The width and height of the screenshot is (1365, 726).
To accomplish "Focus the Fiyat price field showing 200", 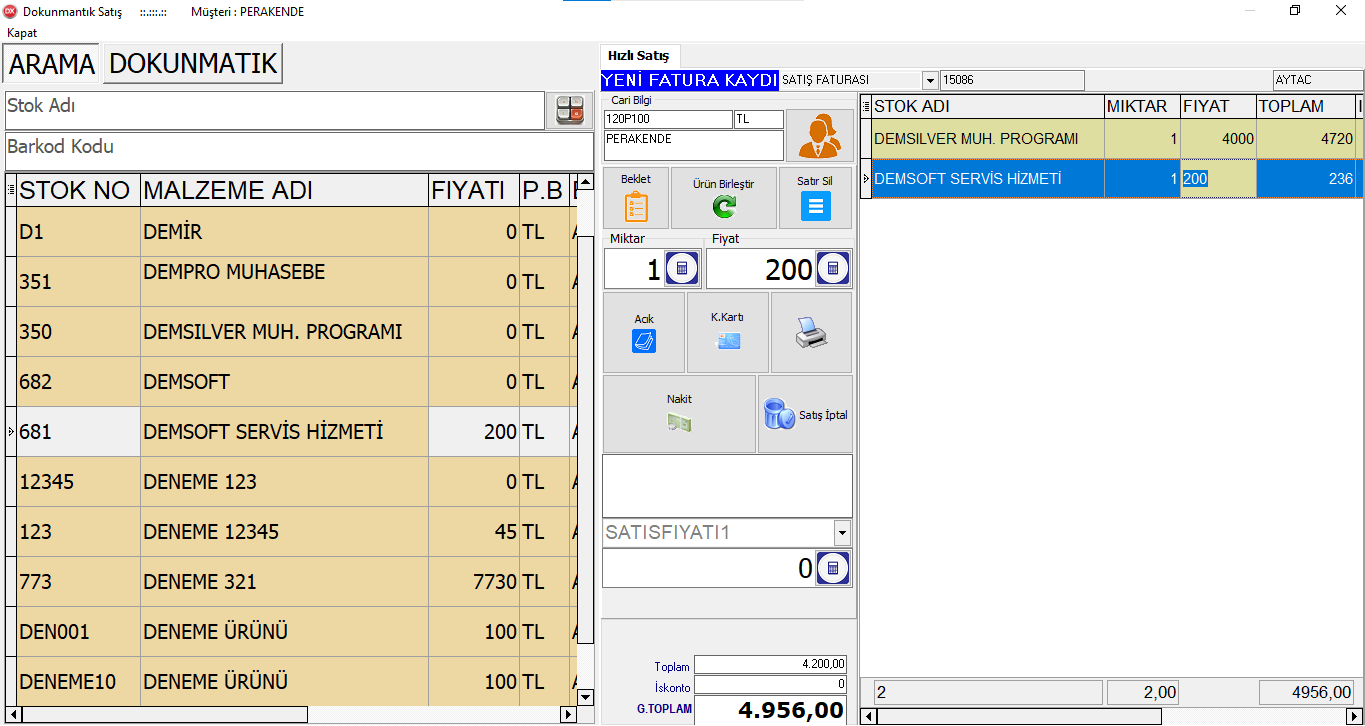I will click(x=761, y=269).
